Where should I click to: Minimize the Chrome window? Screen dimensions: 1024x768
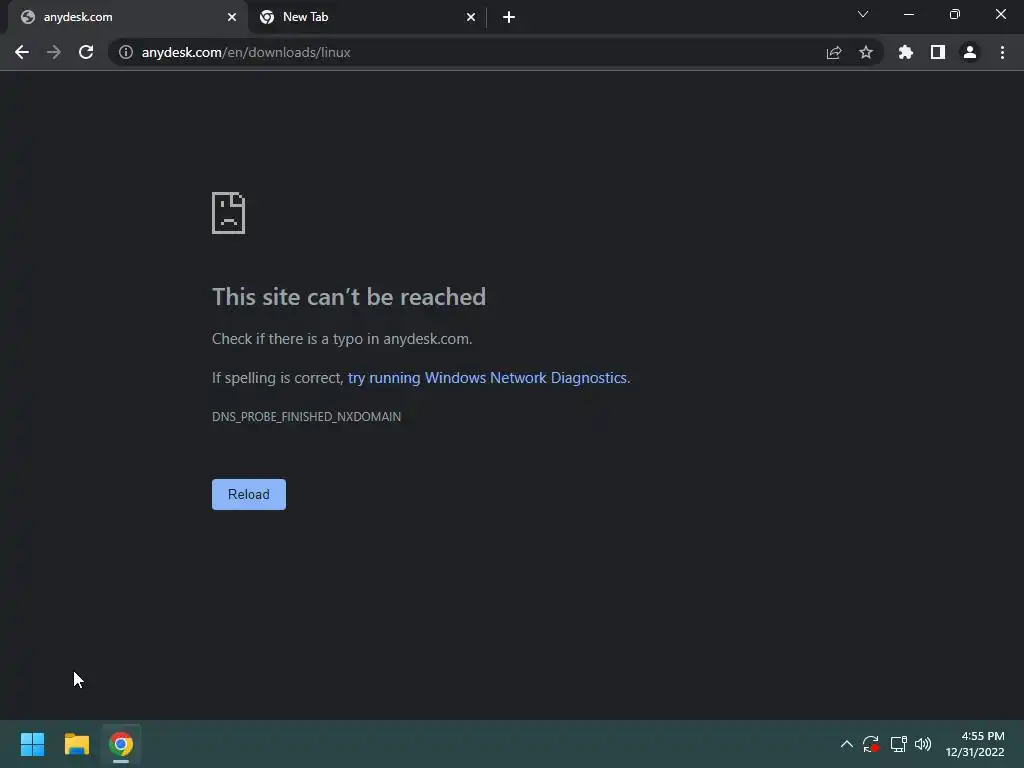(x=908, y=14)
